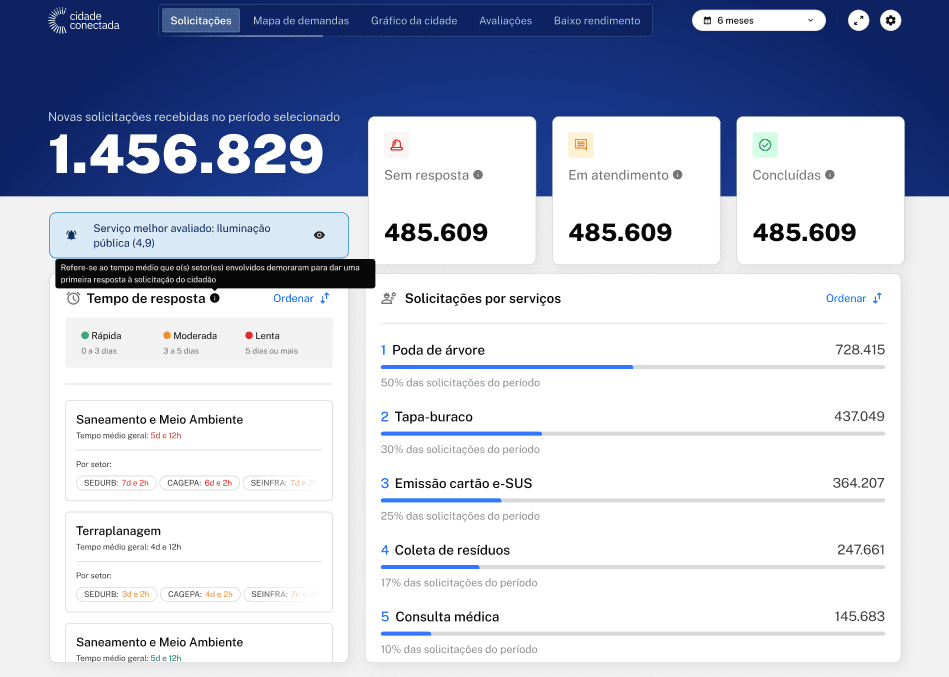
Task: Switch to Mapa de demandas tab
Action: tap(301, 21)
